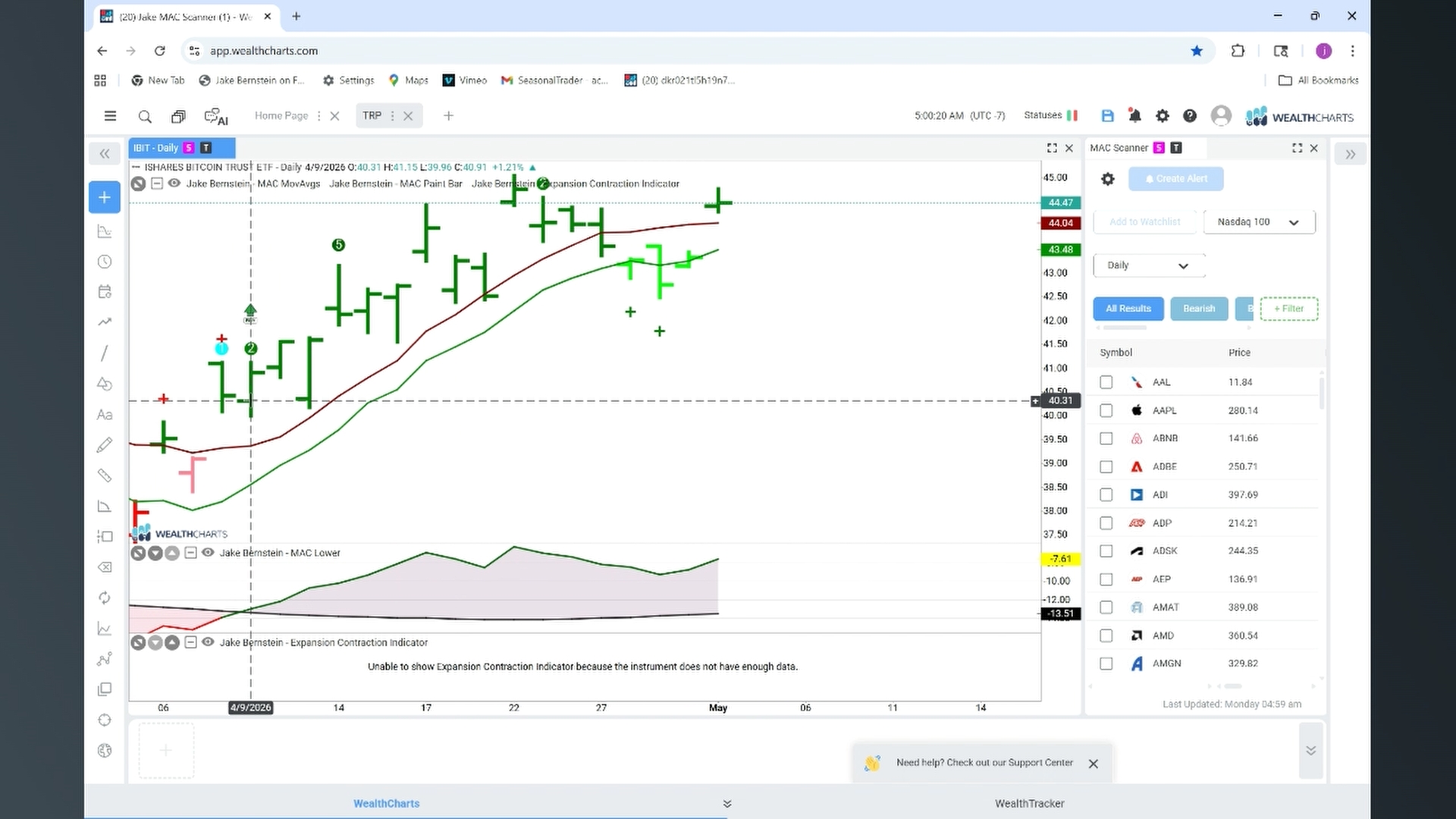This screenshot has height=819, width=1456.
Task: Click the search magnifier icon
Action: [x=145, y=116]
